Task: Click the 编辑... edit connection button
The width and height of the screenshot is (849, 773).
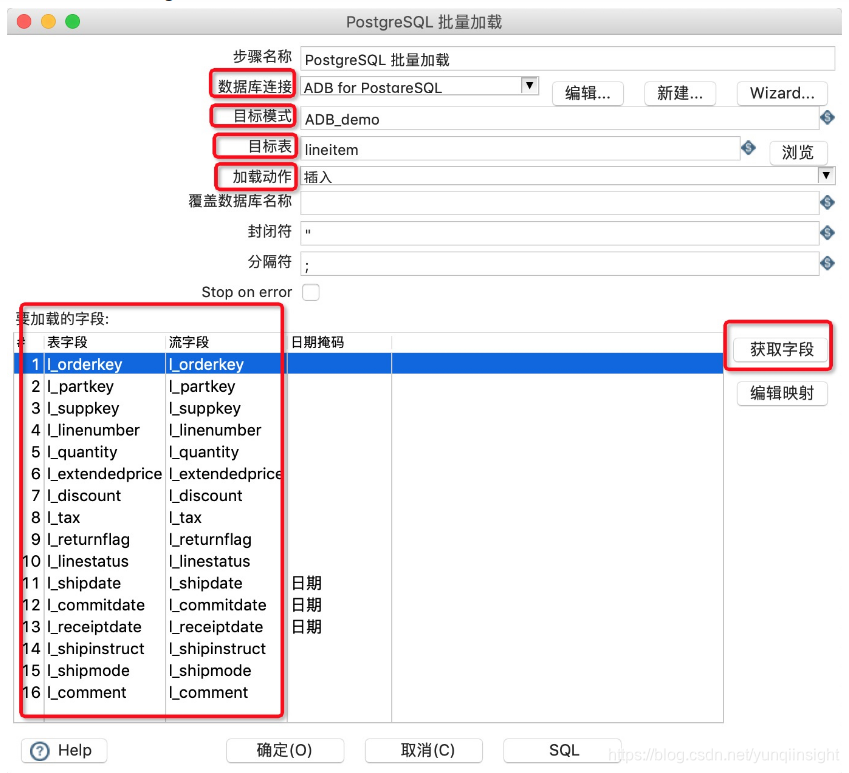Action: (x=587, y=93)
